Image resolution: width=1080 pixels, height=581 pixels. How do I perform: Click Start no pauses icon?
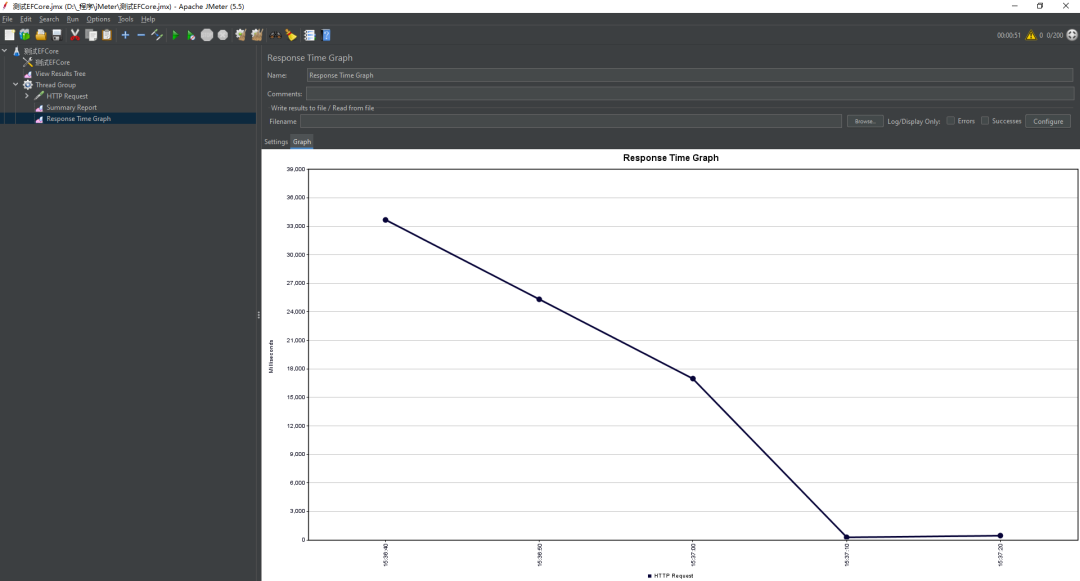click(191, 35)
